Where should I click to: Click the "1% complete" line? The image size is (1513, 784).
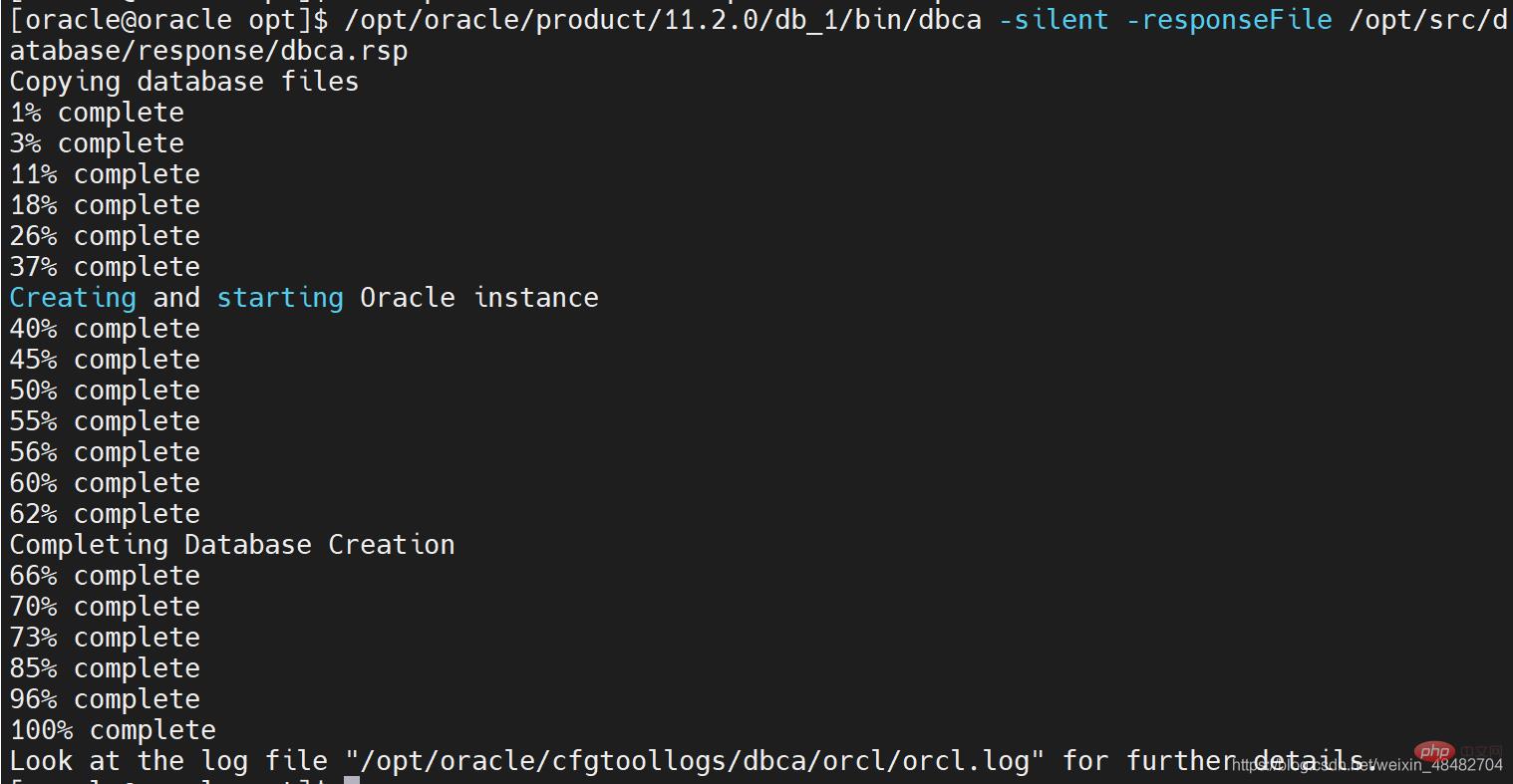pyautogui.click(x=97, y=112)
